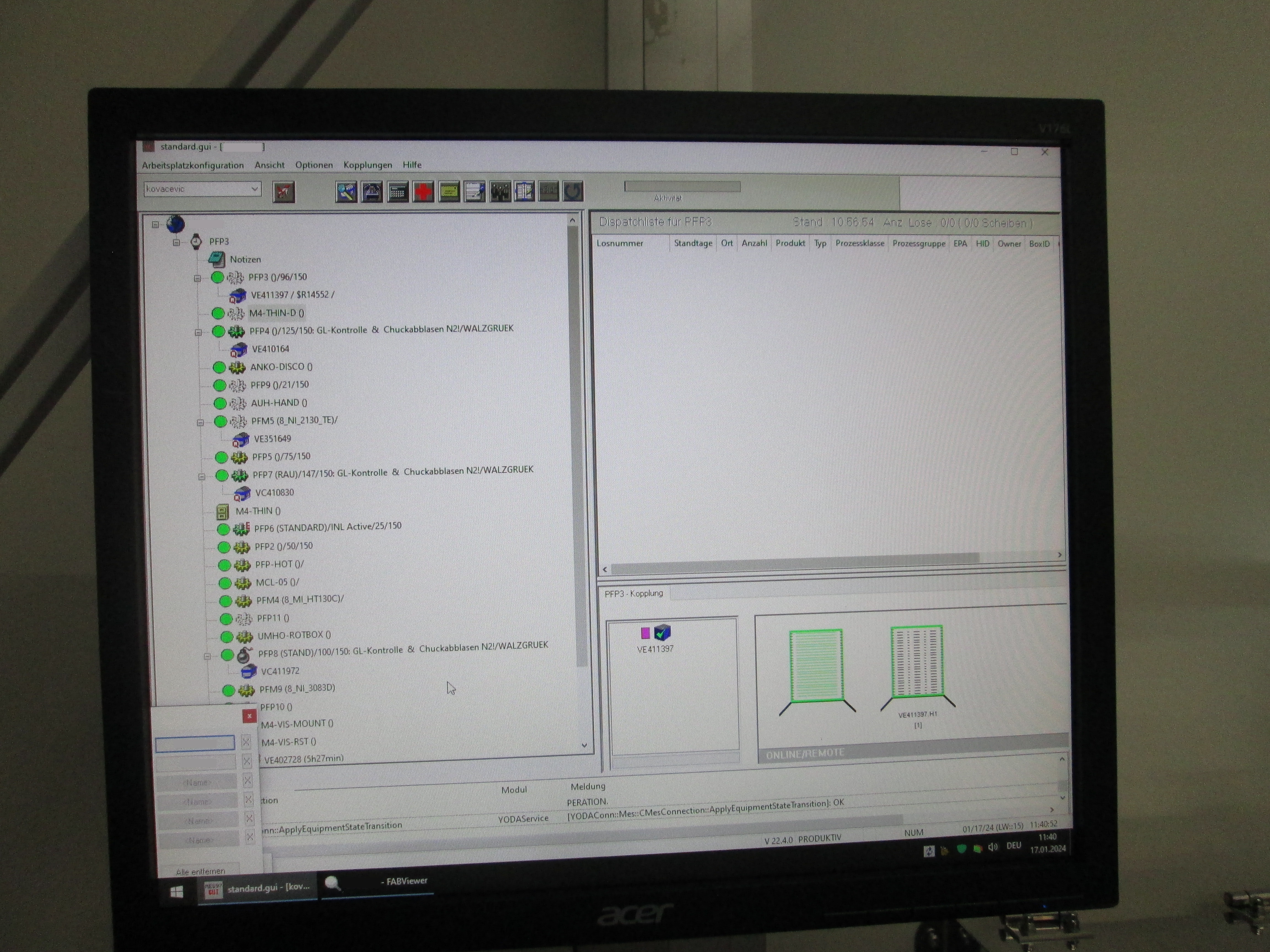Open the Kopplungen menu

tap(367, 165)
